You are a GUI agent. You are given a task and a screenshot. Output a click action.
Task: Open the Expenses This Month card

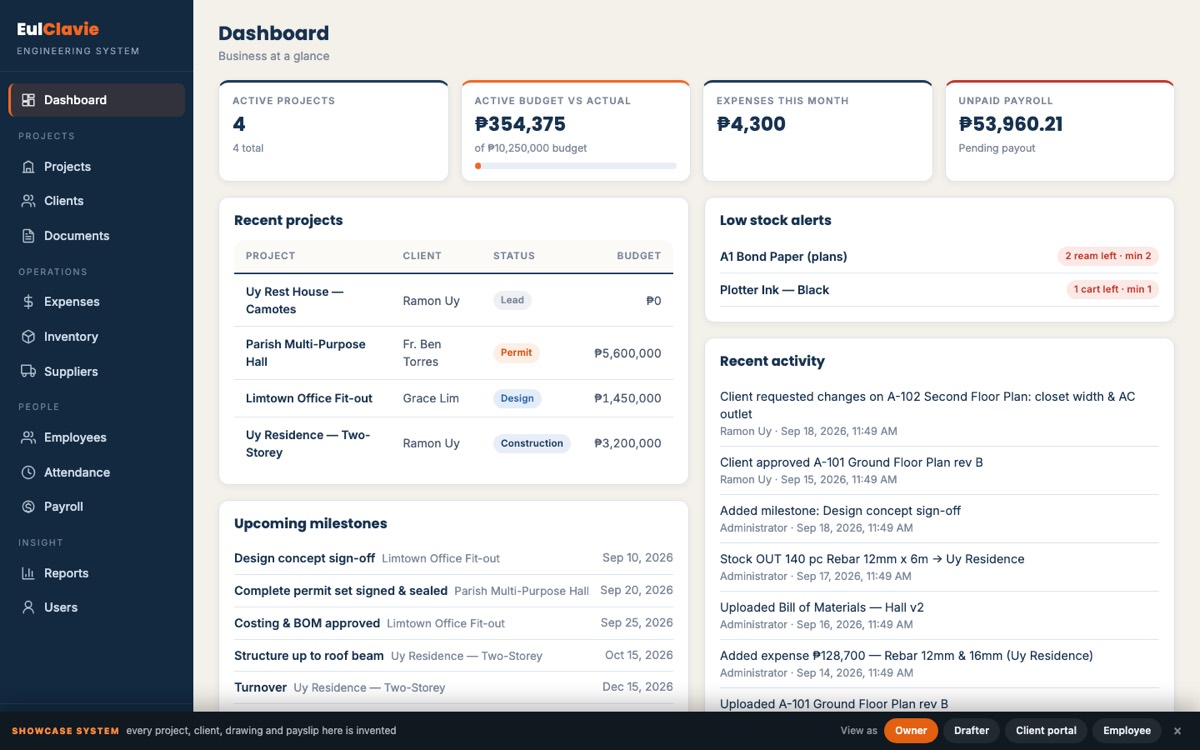point(817,131)
